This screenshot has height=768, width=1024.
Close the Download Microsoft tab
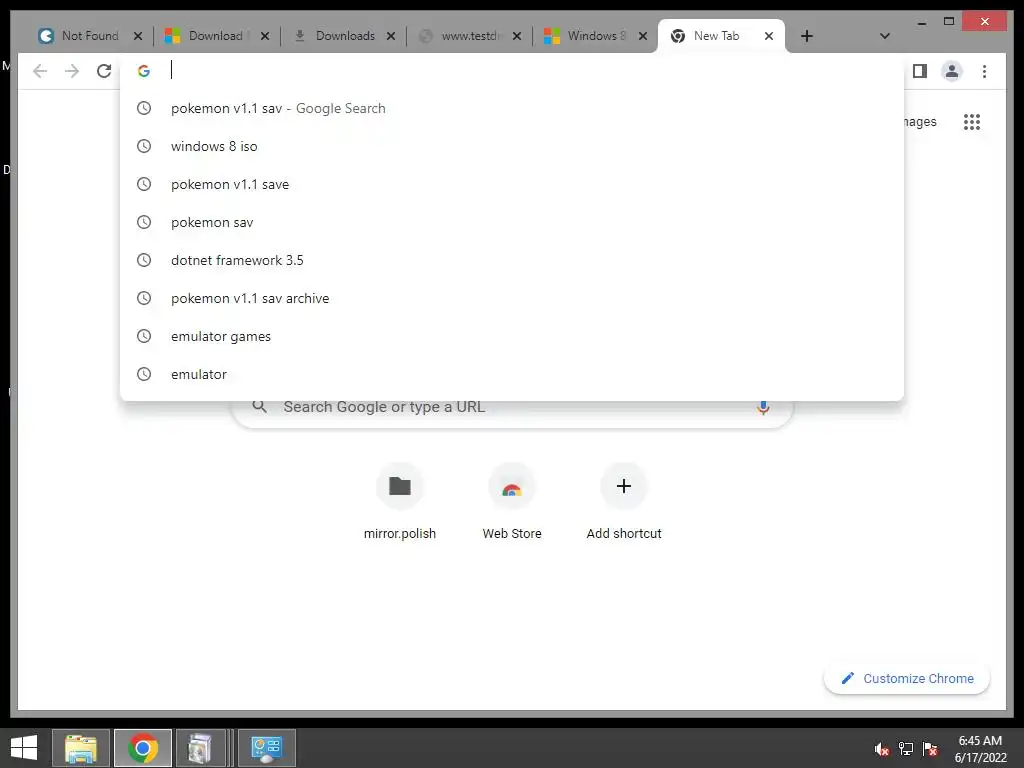264,36
